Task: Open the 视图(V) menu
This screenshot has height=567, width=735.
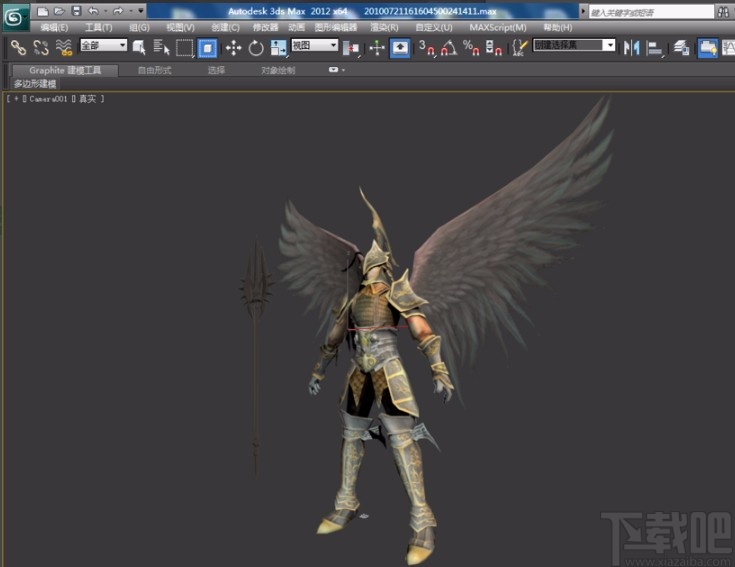Action: click(x=180, y=28)
